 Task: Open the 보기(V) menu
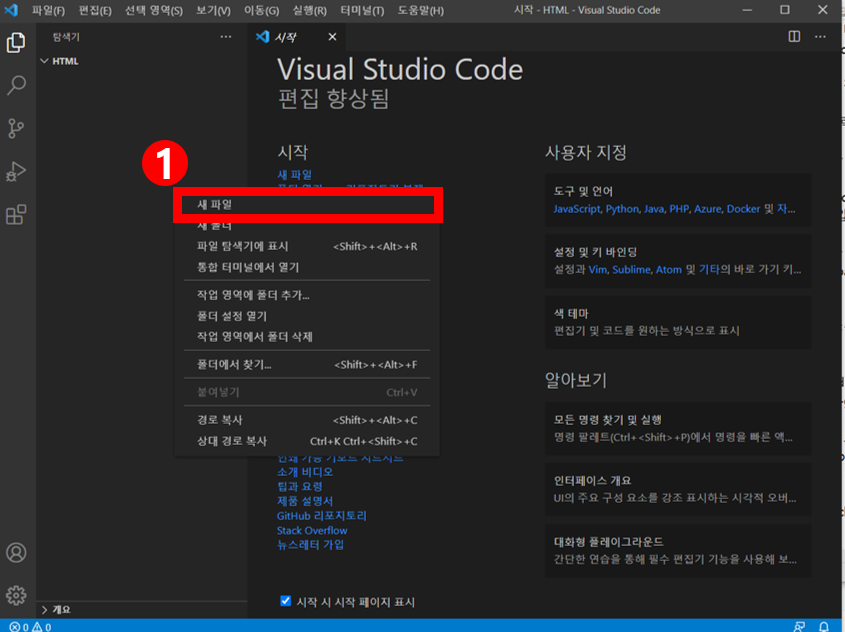[x=213, y=10]
